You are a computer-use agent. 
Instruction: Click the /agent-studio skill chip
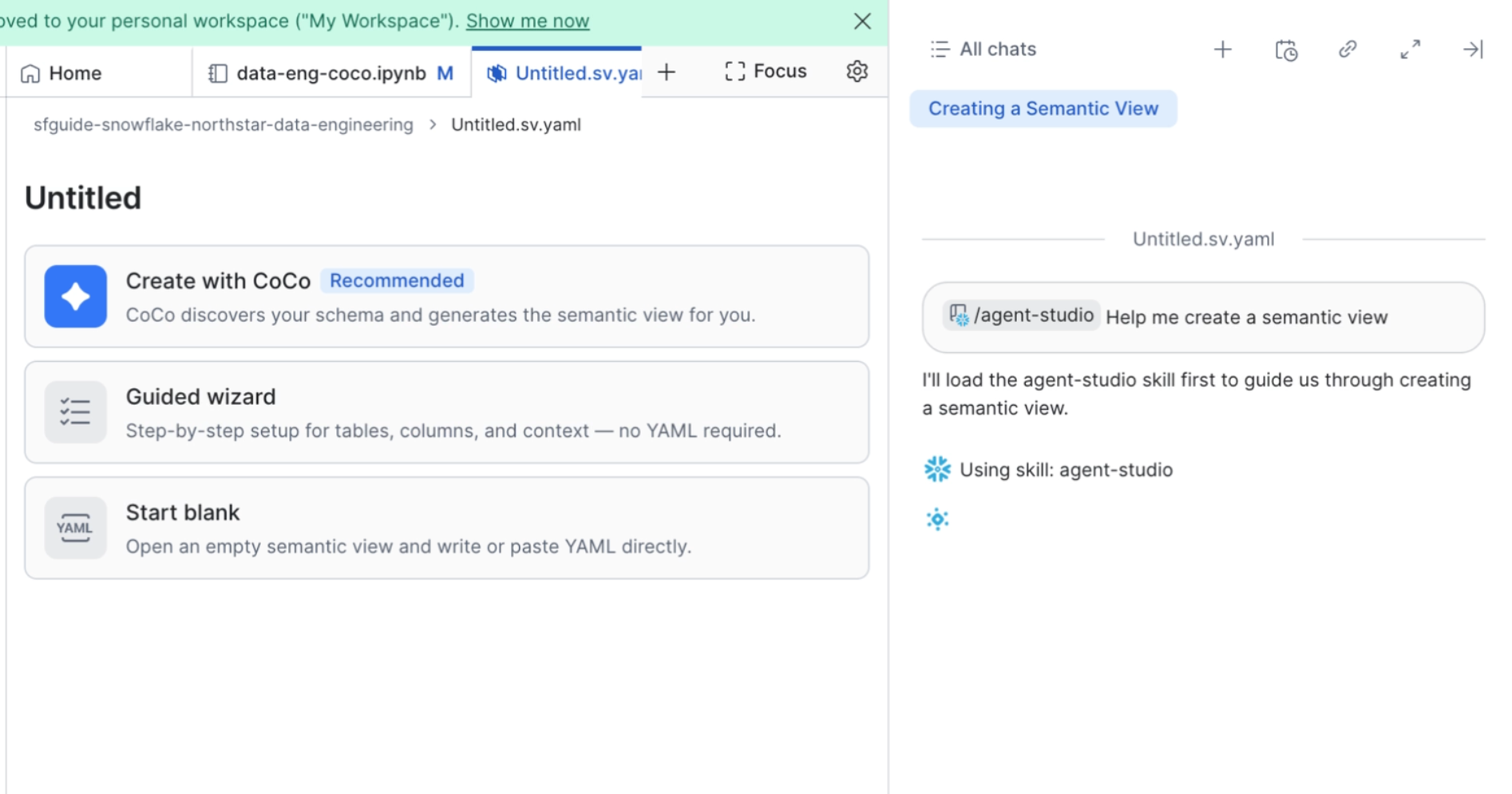(1021, 316)
